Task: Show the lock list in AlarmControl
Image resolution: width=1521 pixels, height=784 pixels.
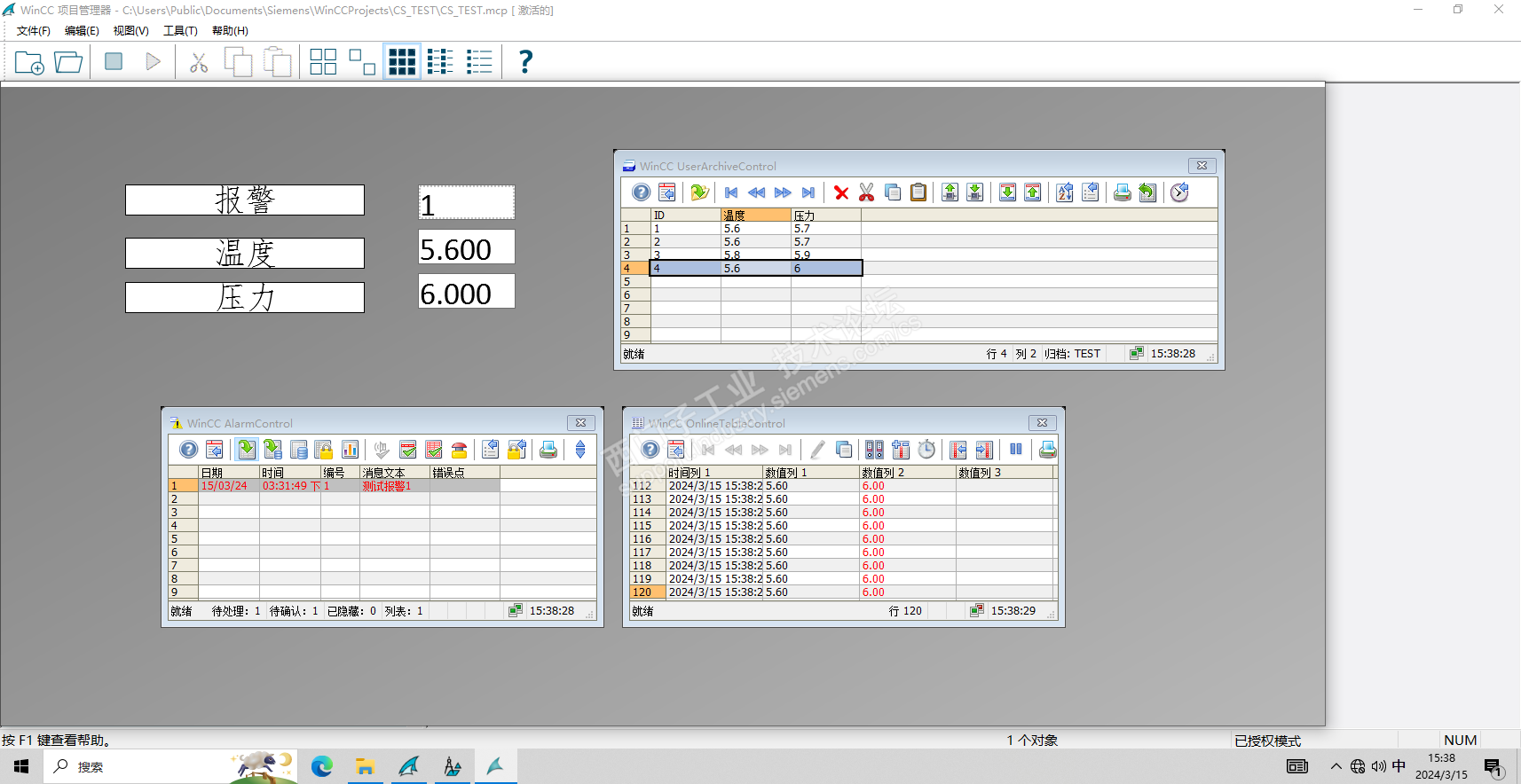Action: [x=324, y=450]
